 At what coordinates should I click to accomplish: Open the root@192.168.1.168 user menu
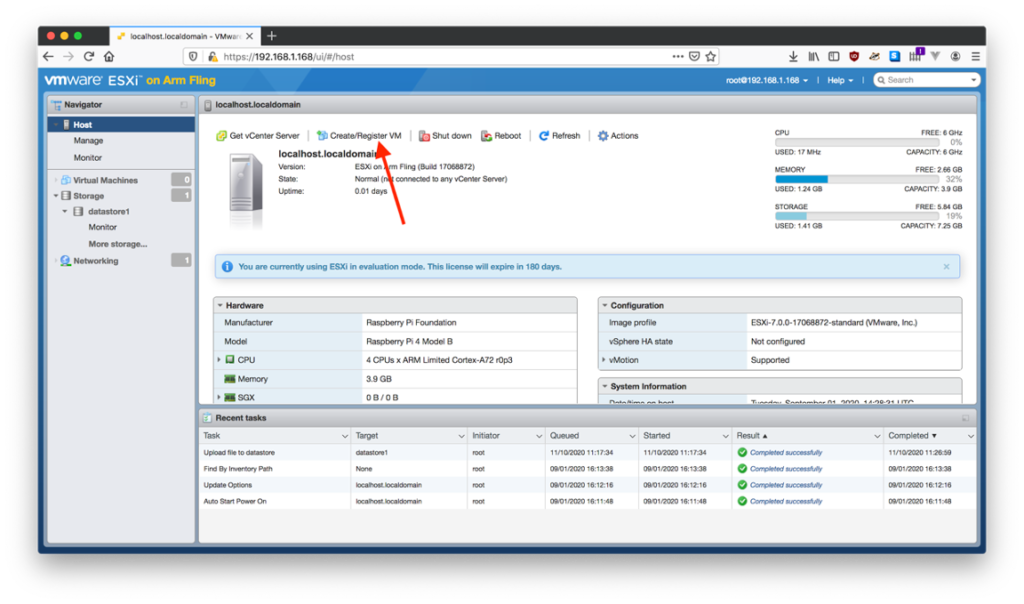click(x=767, y=80)
